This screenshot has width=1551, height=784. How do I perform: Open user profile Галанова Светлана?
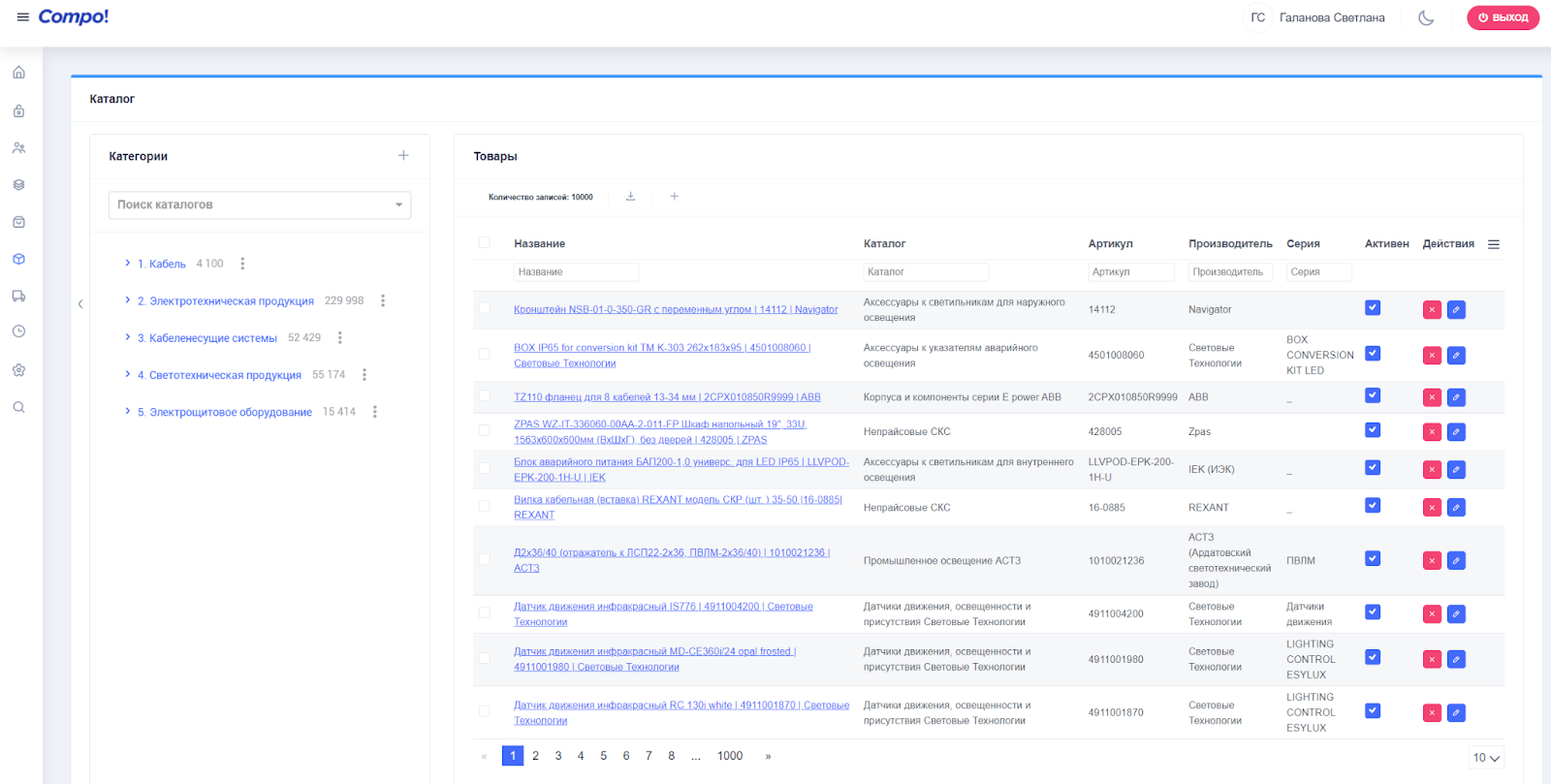(x=1331, y=17)
